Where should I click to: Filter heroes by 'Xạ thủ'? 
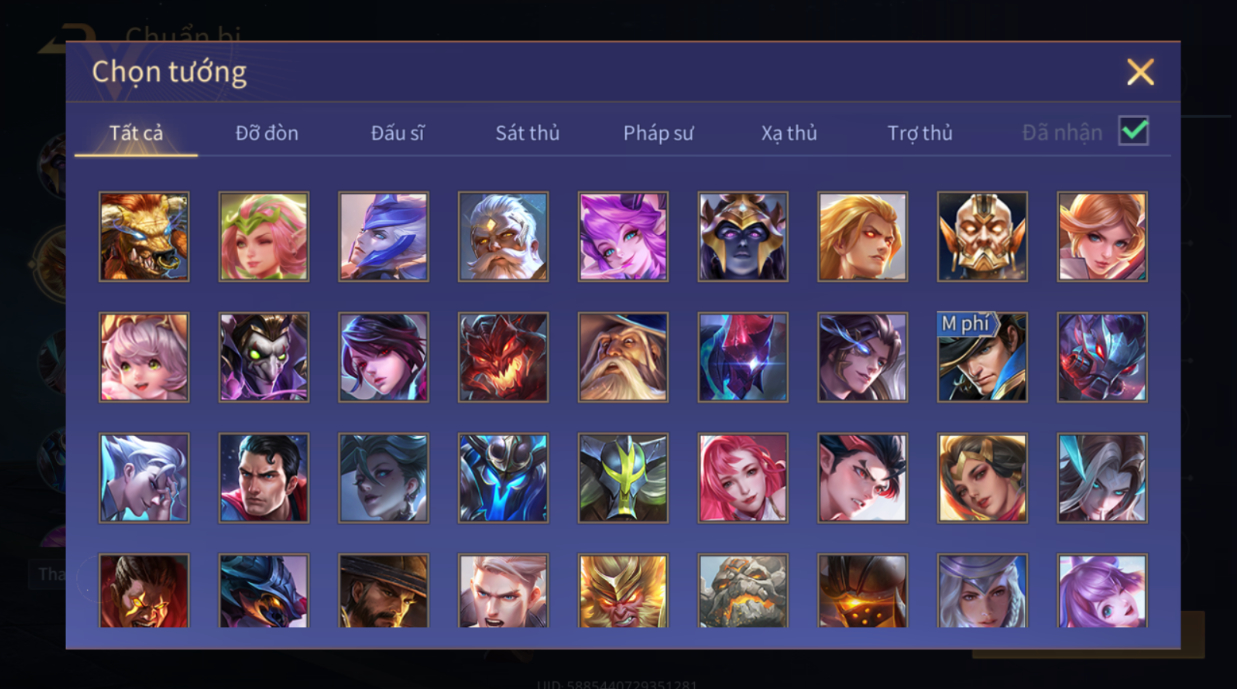[789, 133]
